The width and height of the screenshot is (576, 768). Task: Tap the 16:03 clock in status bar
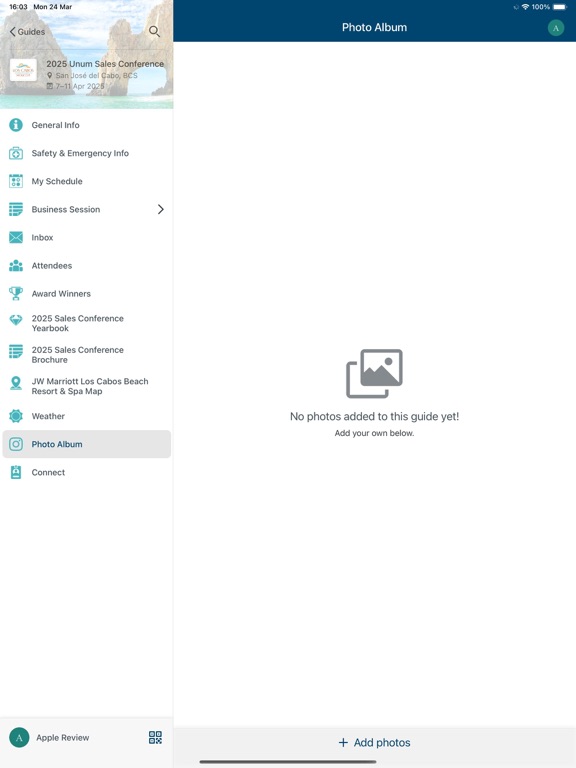click(18, 7)
